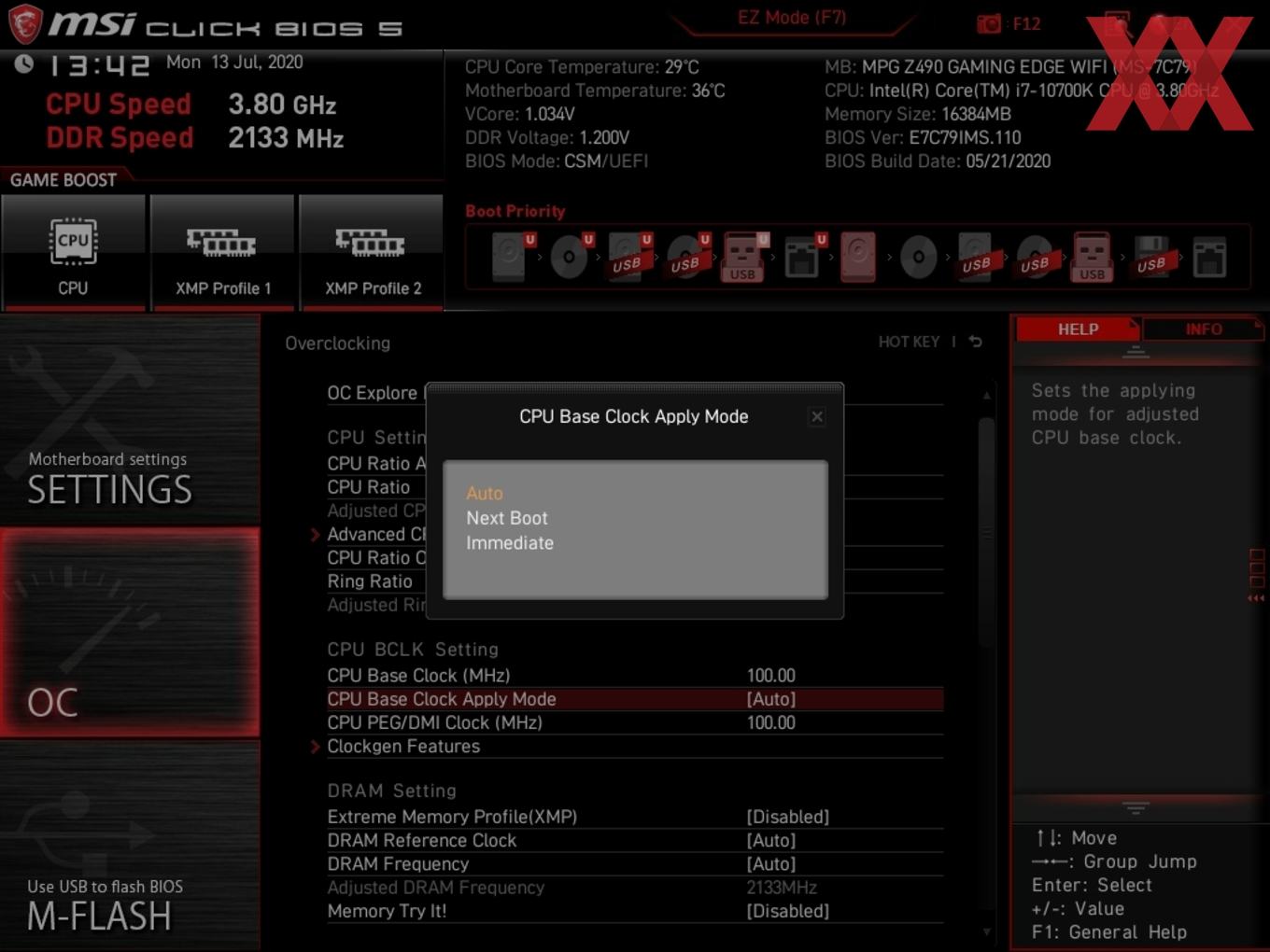The image size is (1270, 952).
Task: Edit the CPU PEG/DMI Clock (MHz) 100.00 value
Action: tap(771, 722)
